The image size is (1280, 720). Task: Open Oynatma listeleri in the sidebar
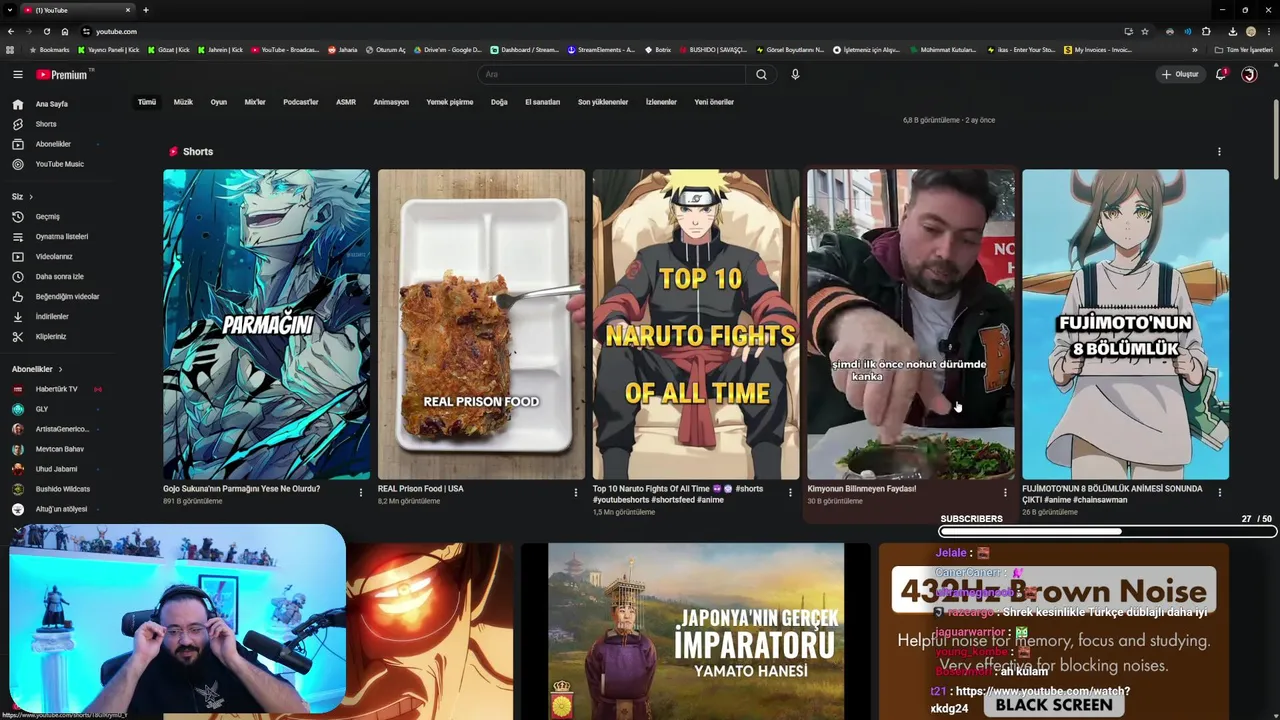pyautogui.click(x=60, y=236)
